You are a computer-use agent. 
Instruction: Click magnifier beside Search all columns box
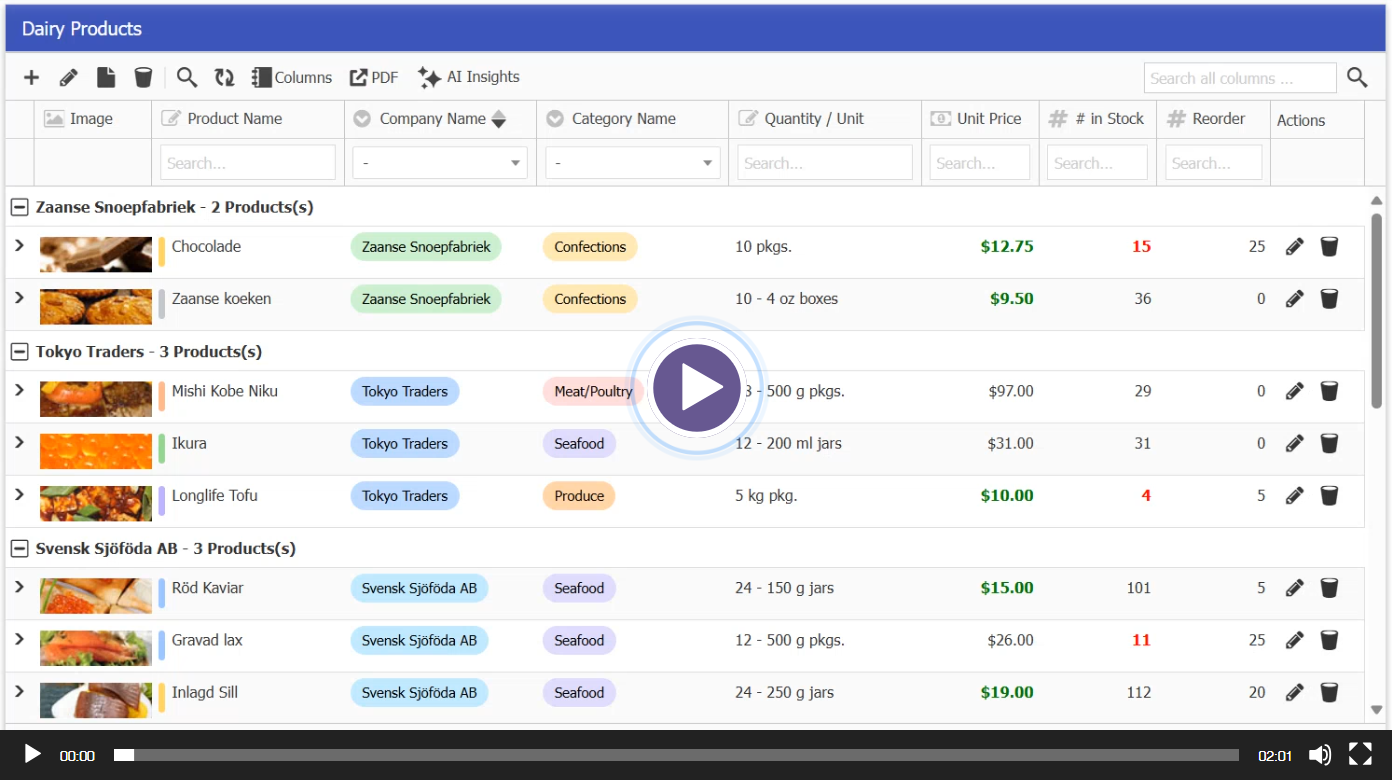(1357, 77)
